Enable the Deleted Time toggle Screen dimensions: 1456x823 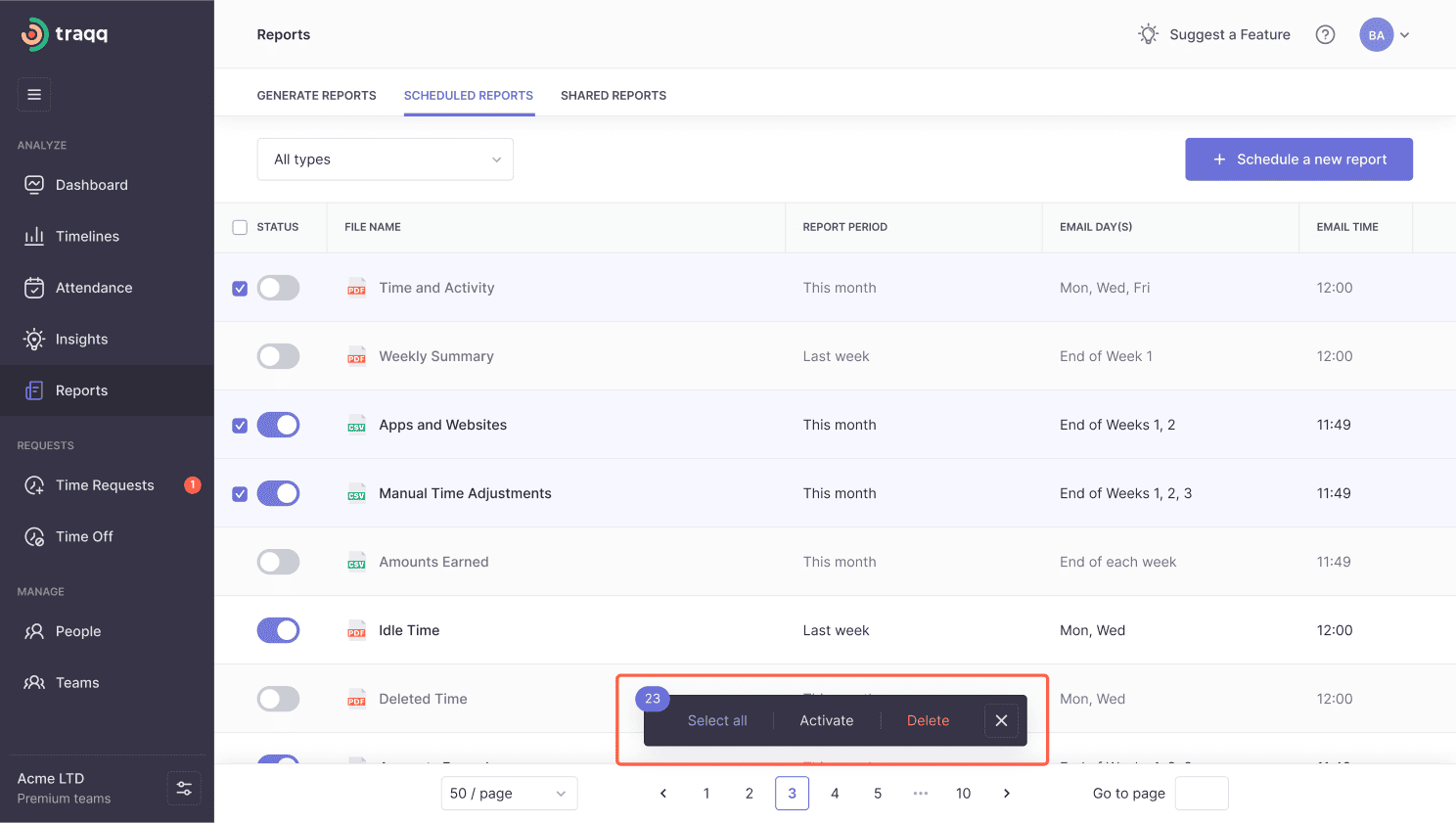(278, 699)
